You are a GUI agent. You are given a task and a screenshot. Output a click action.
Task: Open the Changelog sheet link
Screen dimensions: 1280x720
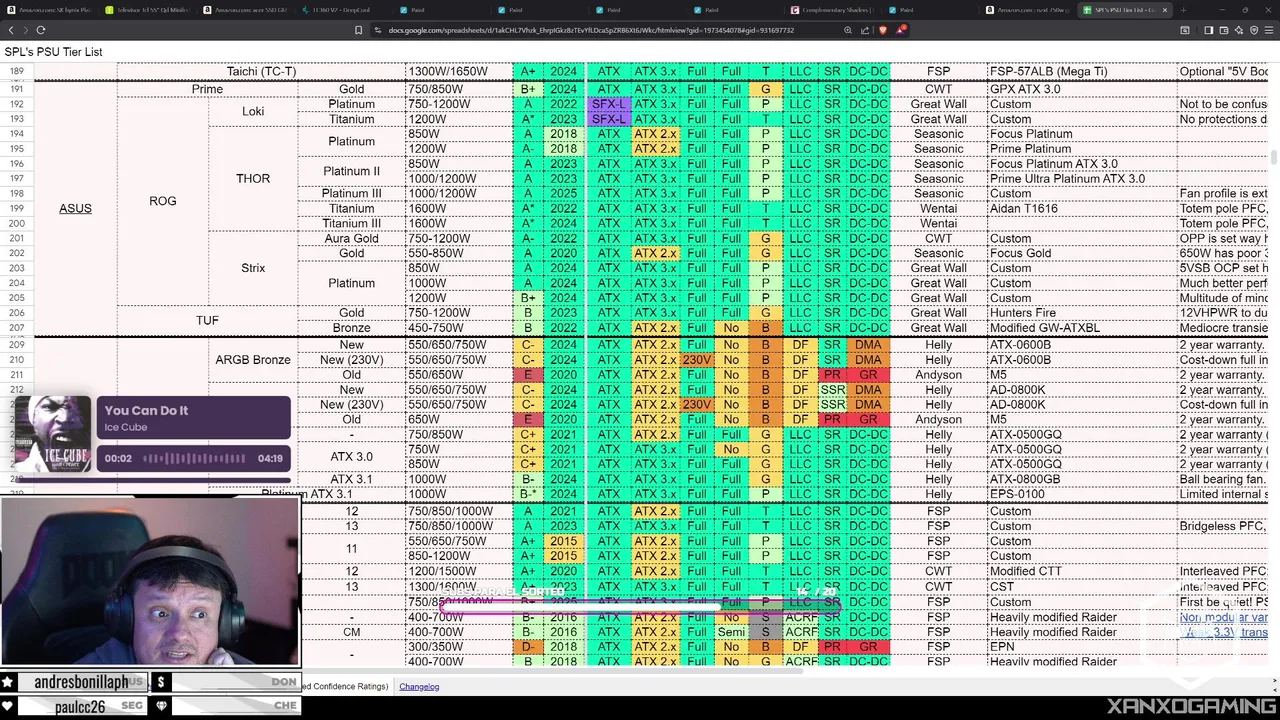pyautogui.click(x=419, y=686)
